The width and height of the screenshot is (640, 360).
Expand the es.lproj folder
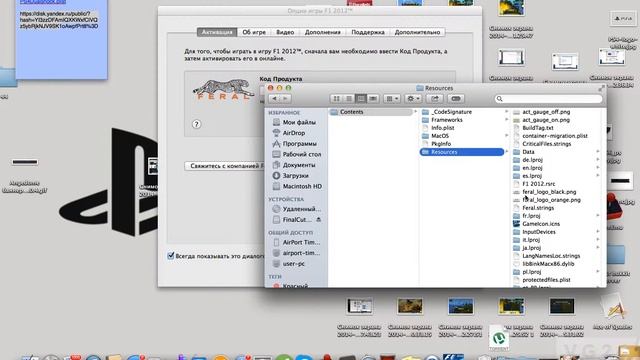pyautogui.click(x=598, y=176)
